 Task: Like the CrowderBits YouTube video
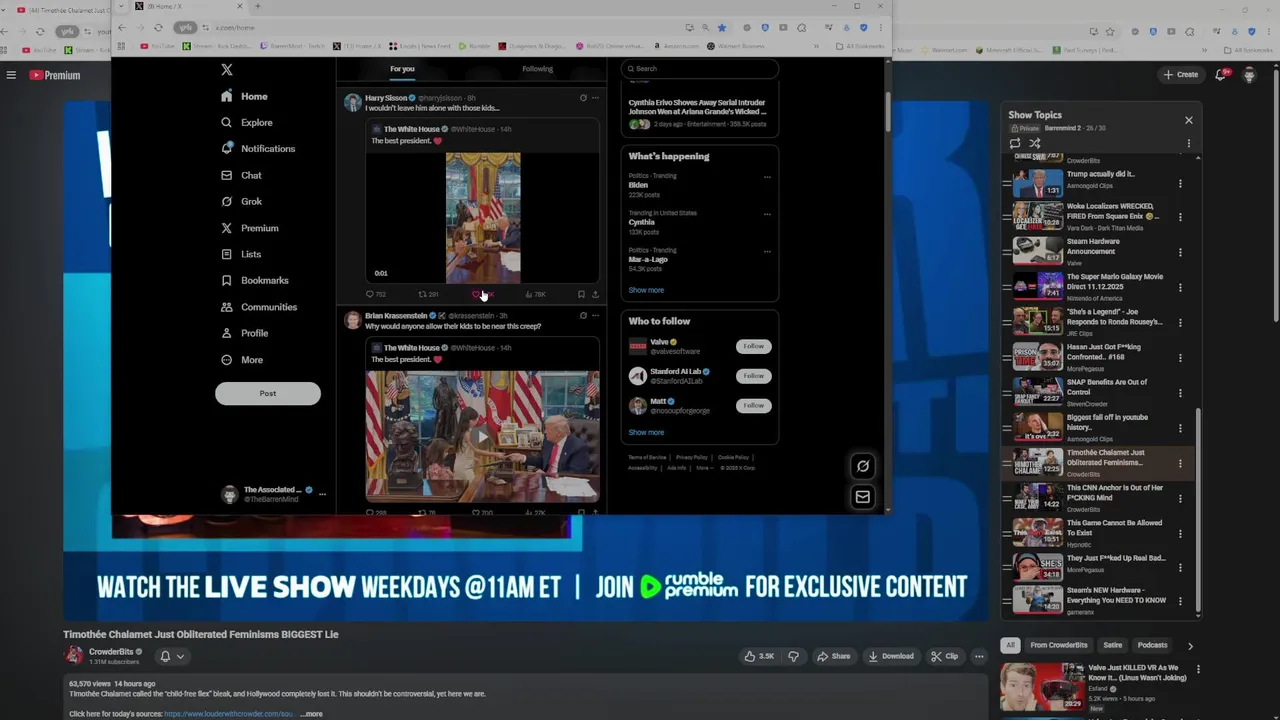click(759, 656)
